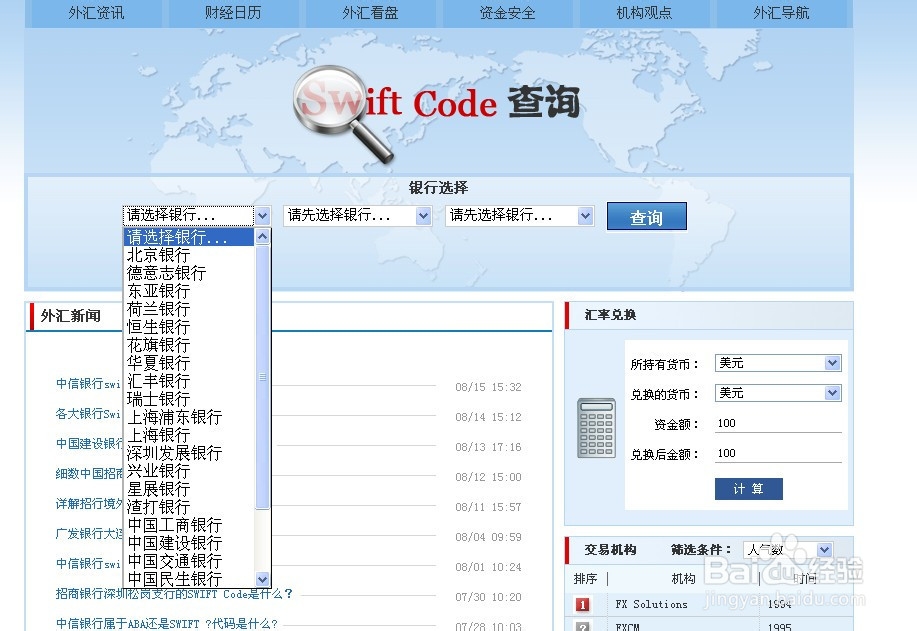Open the 财经日历 navigation tab
The width and height of the screenshot is (917, 631).
233,13
